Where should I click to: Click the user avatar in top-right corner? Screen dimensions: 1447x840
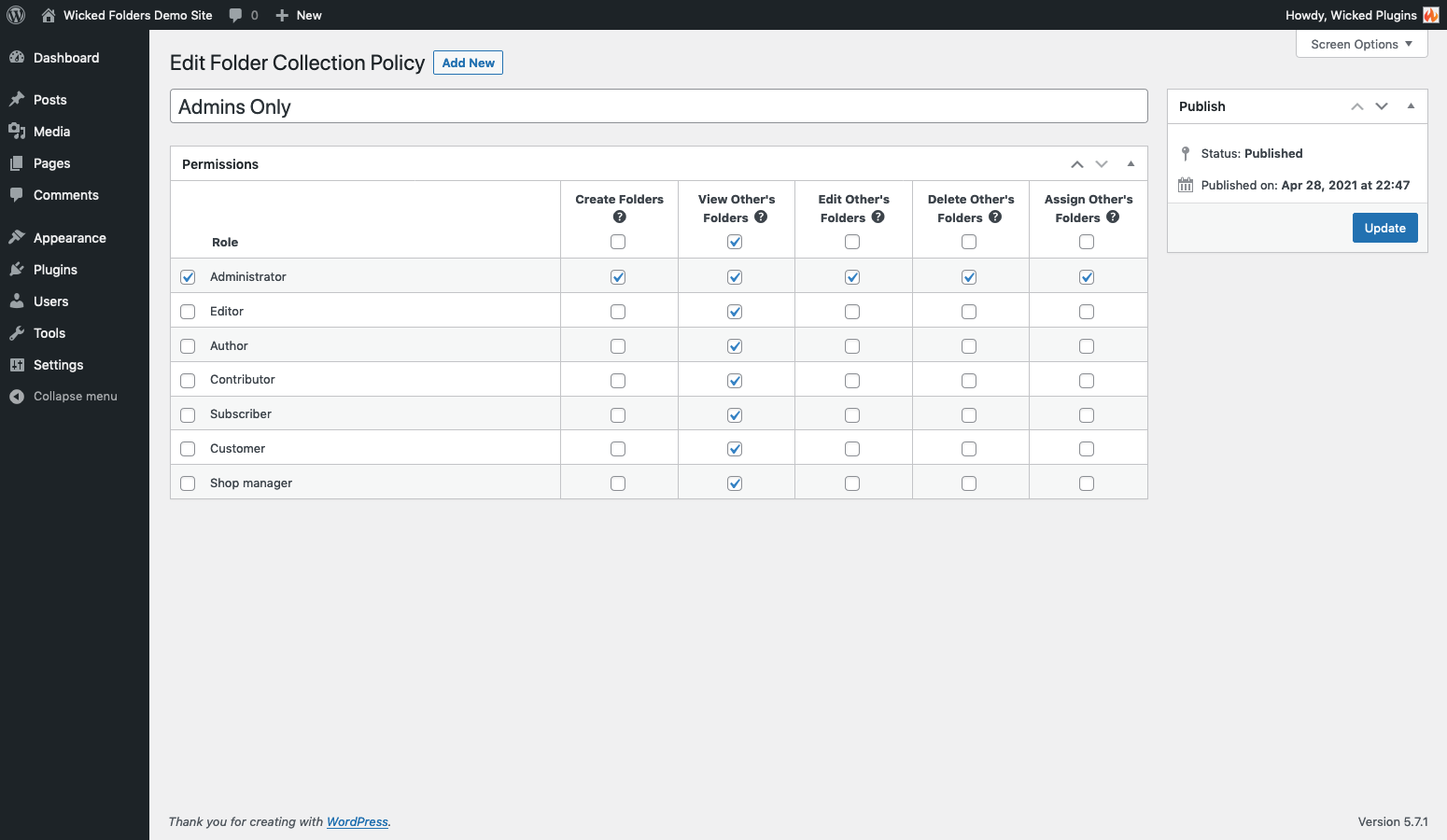tap(1430, 15)
